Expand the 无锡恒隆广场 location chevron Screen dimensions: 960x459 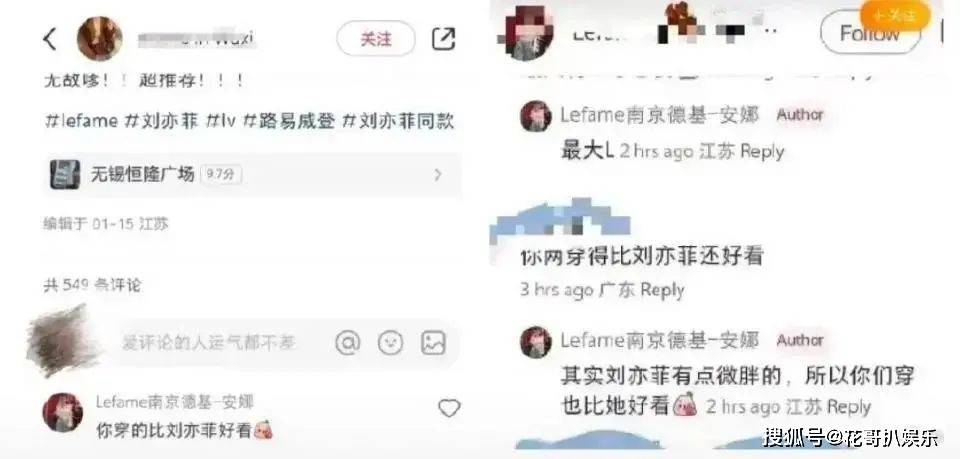coord(438,175)
